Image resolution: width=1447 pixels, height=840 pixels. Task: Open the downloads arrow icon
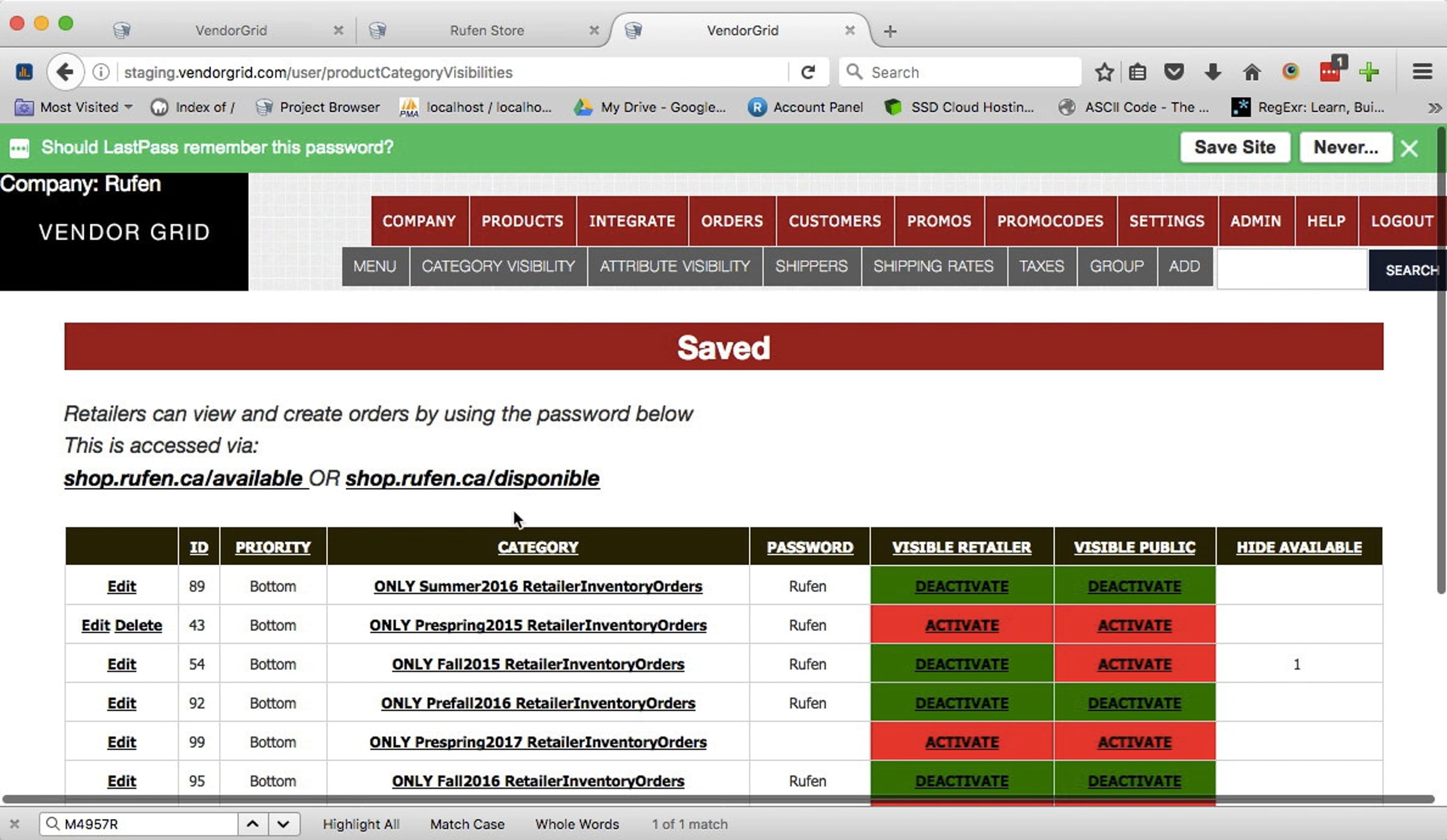(x=1212, y=72)
